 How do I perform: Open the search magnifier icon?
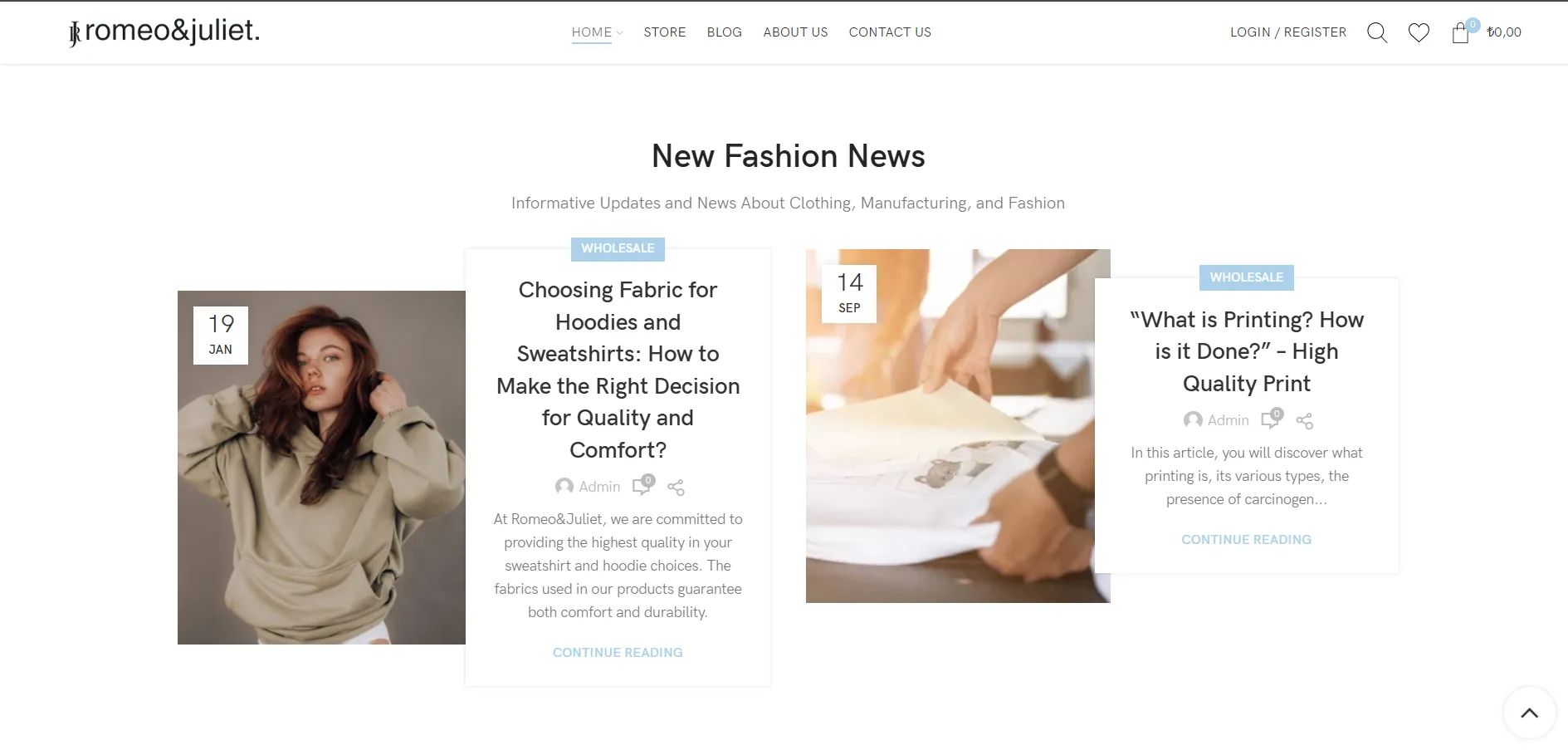[1377, 32]
